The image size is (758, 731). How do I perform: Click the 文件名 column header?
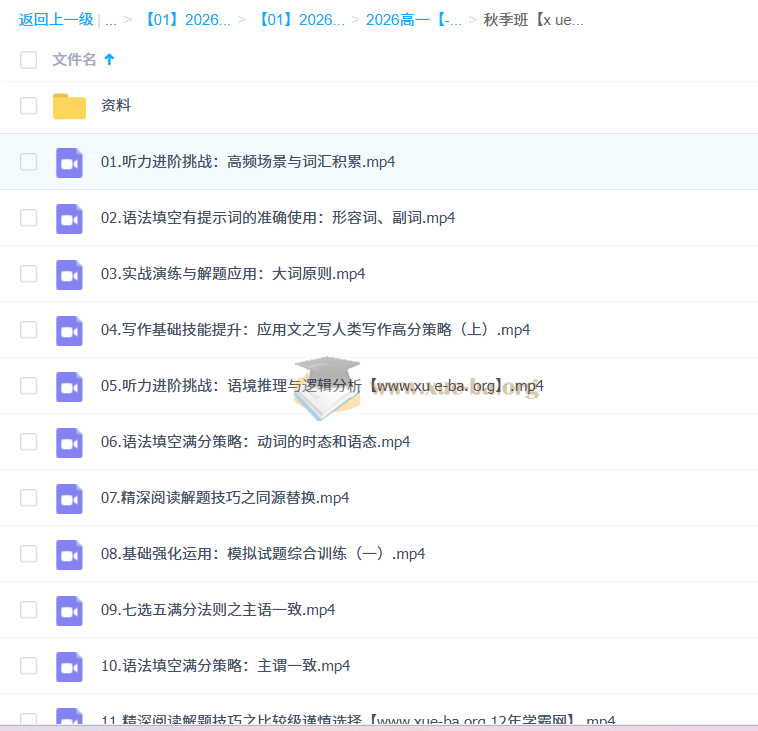click(x=74, y=60)
